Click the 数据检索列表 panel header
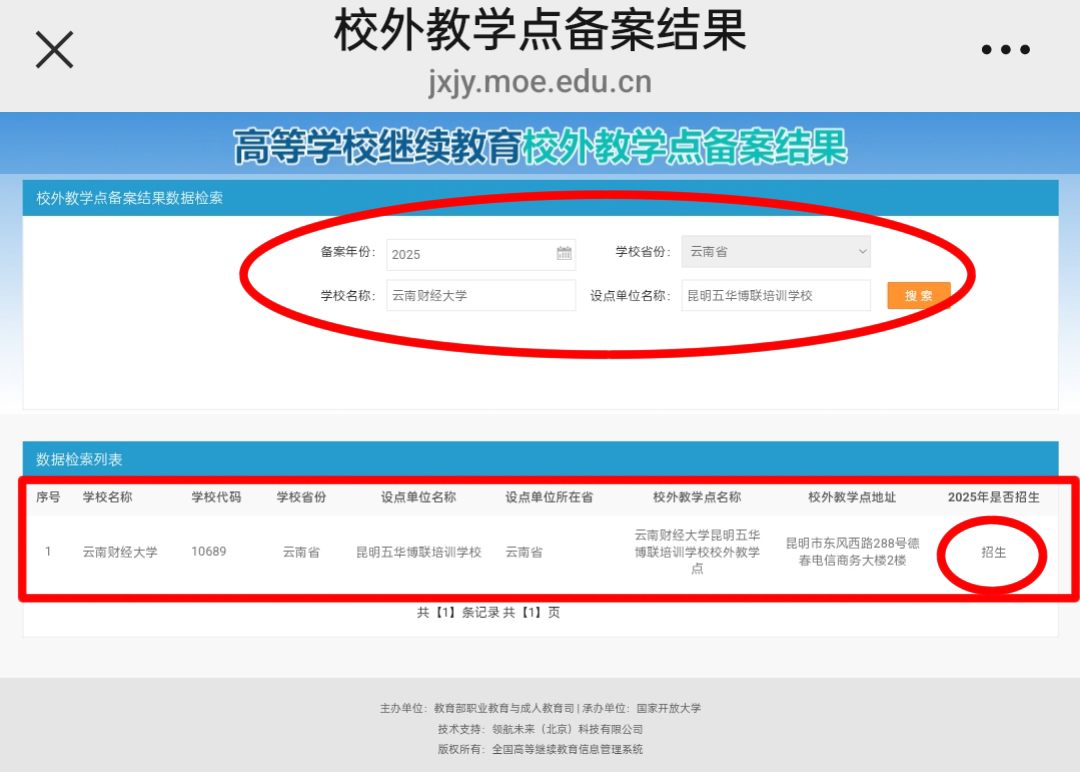The width and height of the screenshot is (1080, 772). pyautogui.click(x=80, y=459)
